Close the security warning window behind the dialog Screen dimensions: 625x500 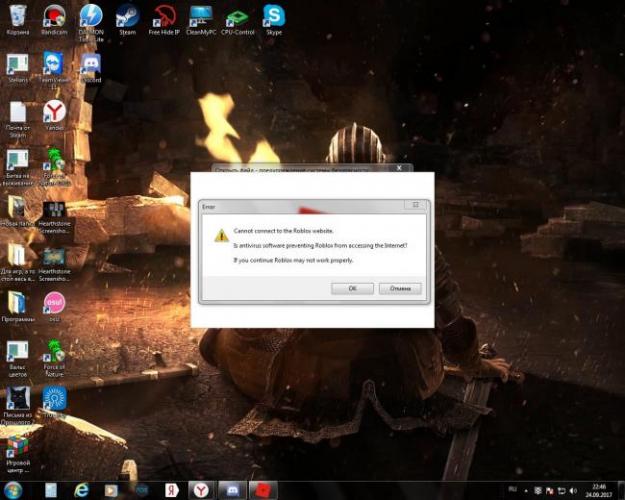pos(399,168)
